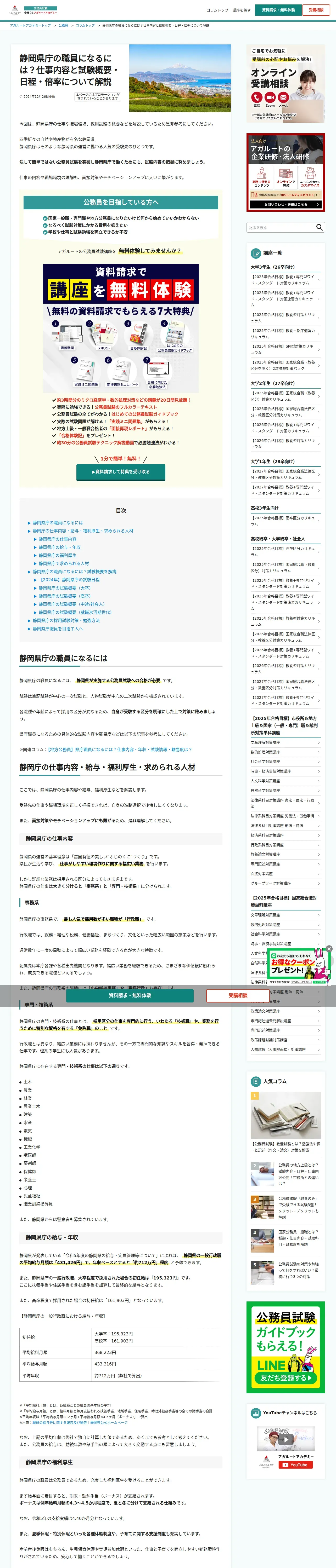Jump to 静岡県庁の試験概要（大卒） in contents

65,588
